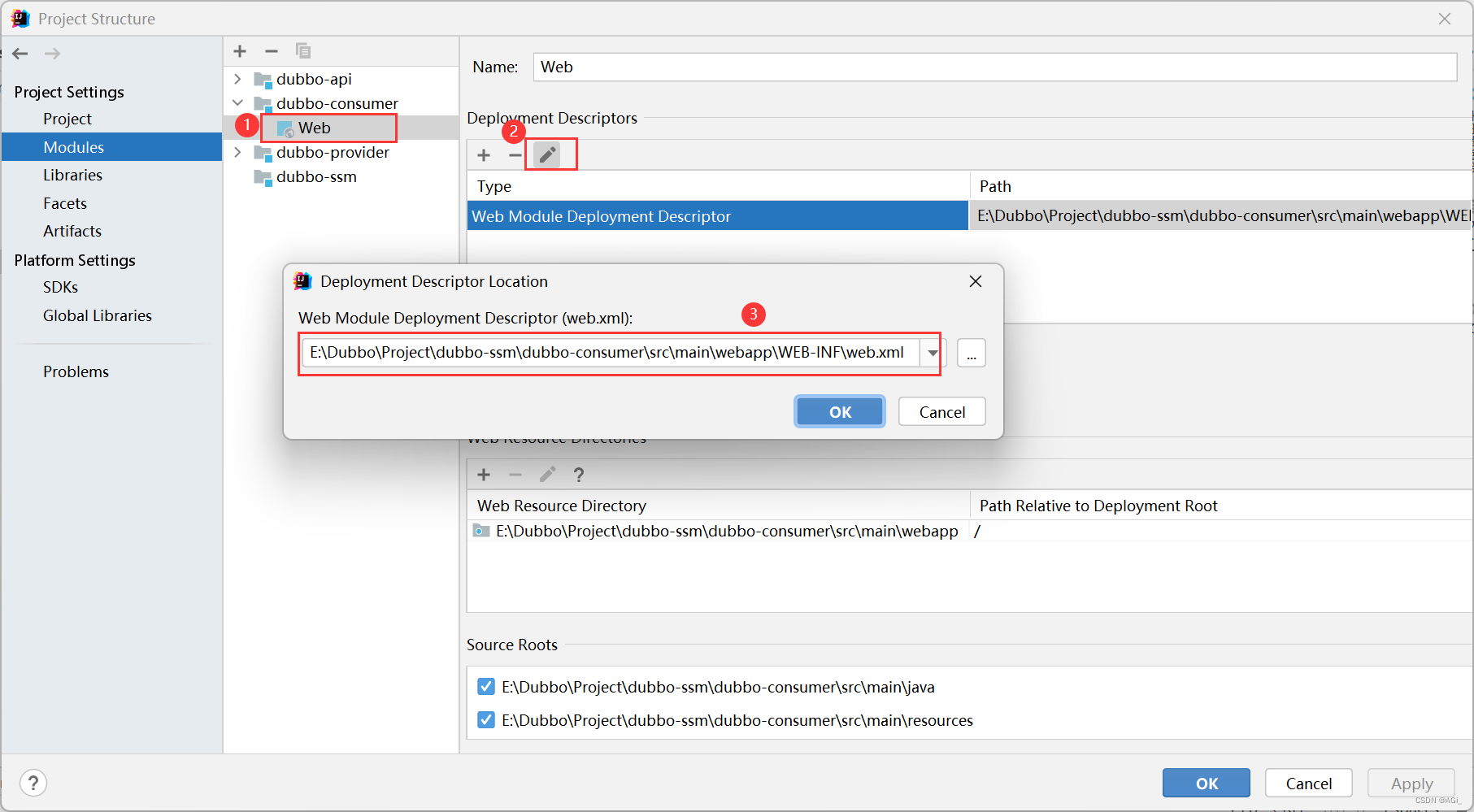Switch to Artifacts settings section
The height and width of the screenshot is (812, 1474).
tap(72, 231)
